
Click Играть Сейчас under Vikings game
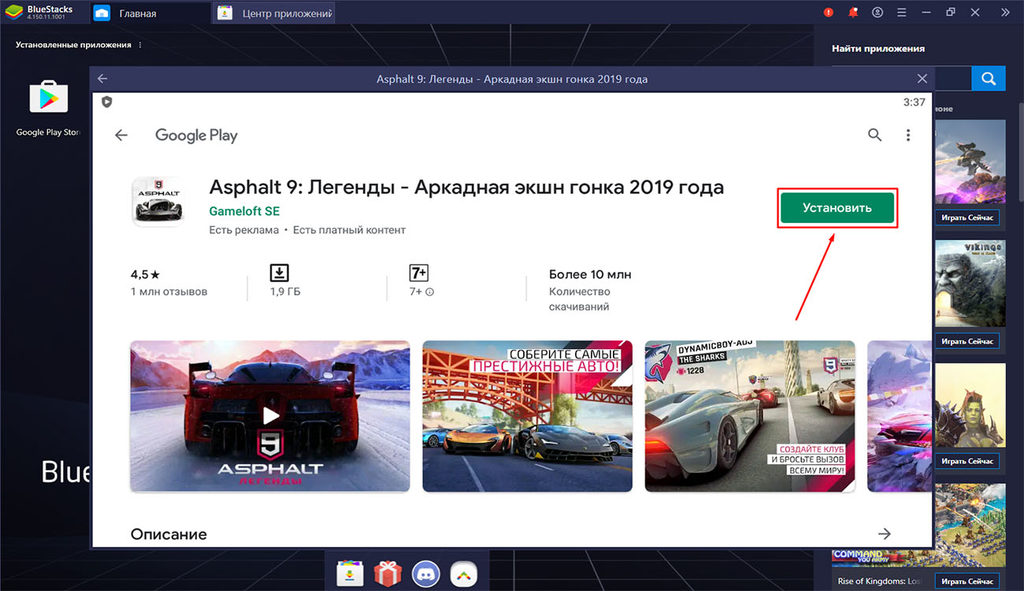(967, 341)
